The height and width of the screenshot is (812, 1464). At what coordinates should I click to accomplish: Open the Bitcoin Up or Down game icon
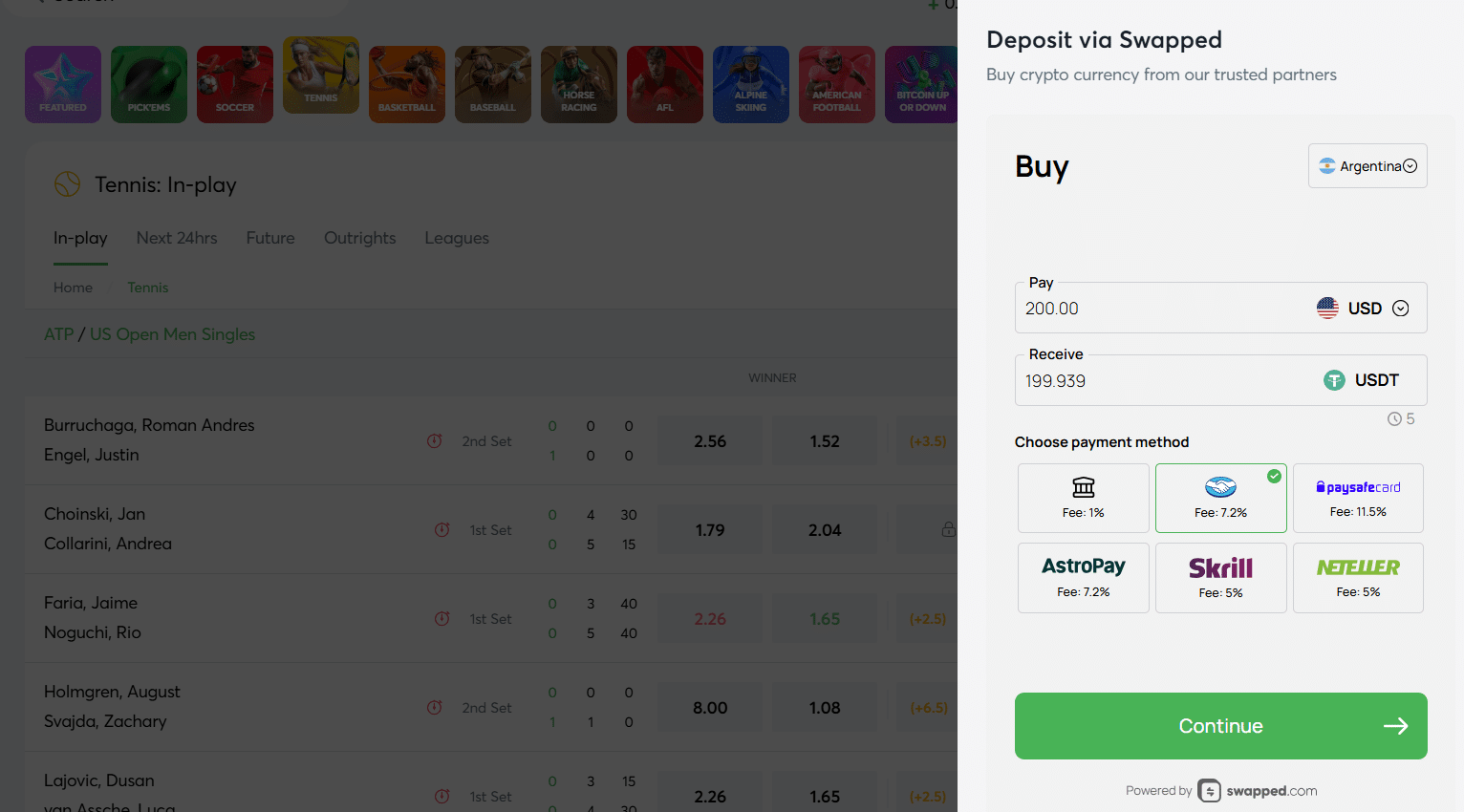(x=922, y=84)
